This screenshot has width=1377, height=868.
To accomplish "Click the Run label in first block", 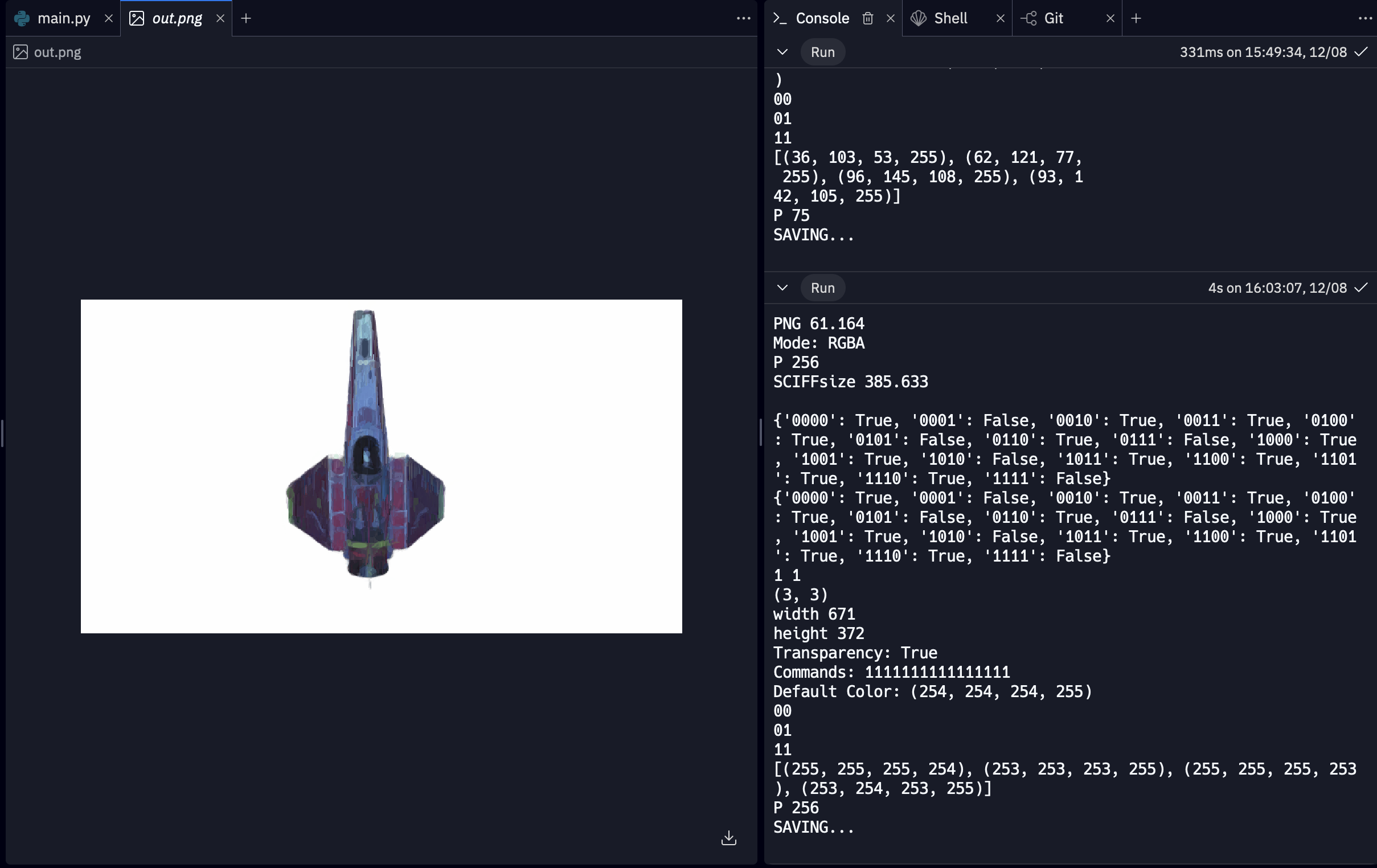I will click(822, 52).
